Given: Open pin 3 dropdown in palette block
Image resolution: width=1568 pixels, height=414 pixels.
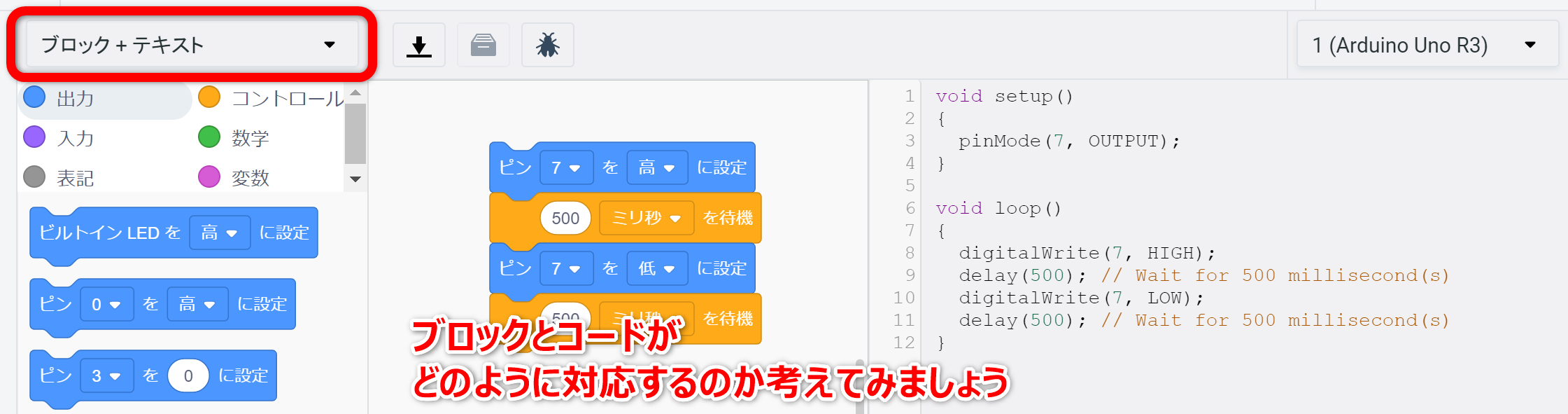Looking at the screenshot, I should pos(106,375).
